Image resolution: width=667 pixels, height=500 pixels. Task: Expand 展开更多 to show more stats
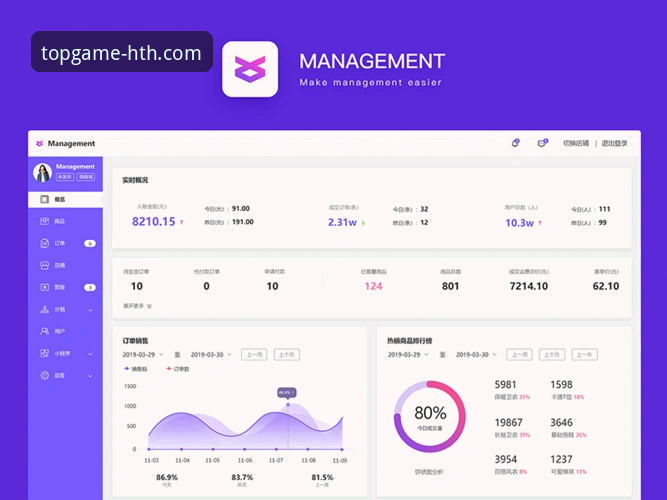coord(137,306)
